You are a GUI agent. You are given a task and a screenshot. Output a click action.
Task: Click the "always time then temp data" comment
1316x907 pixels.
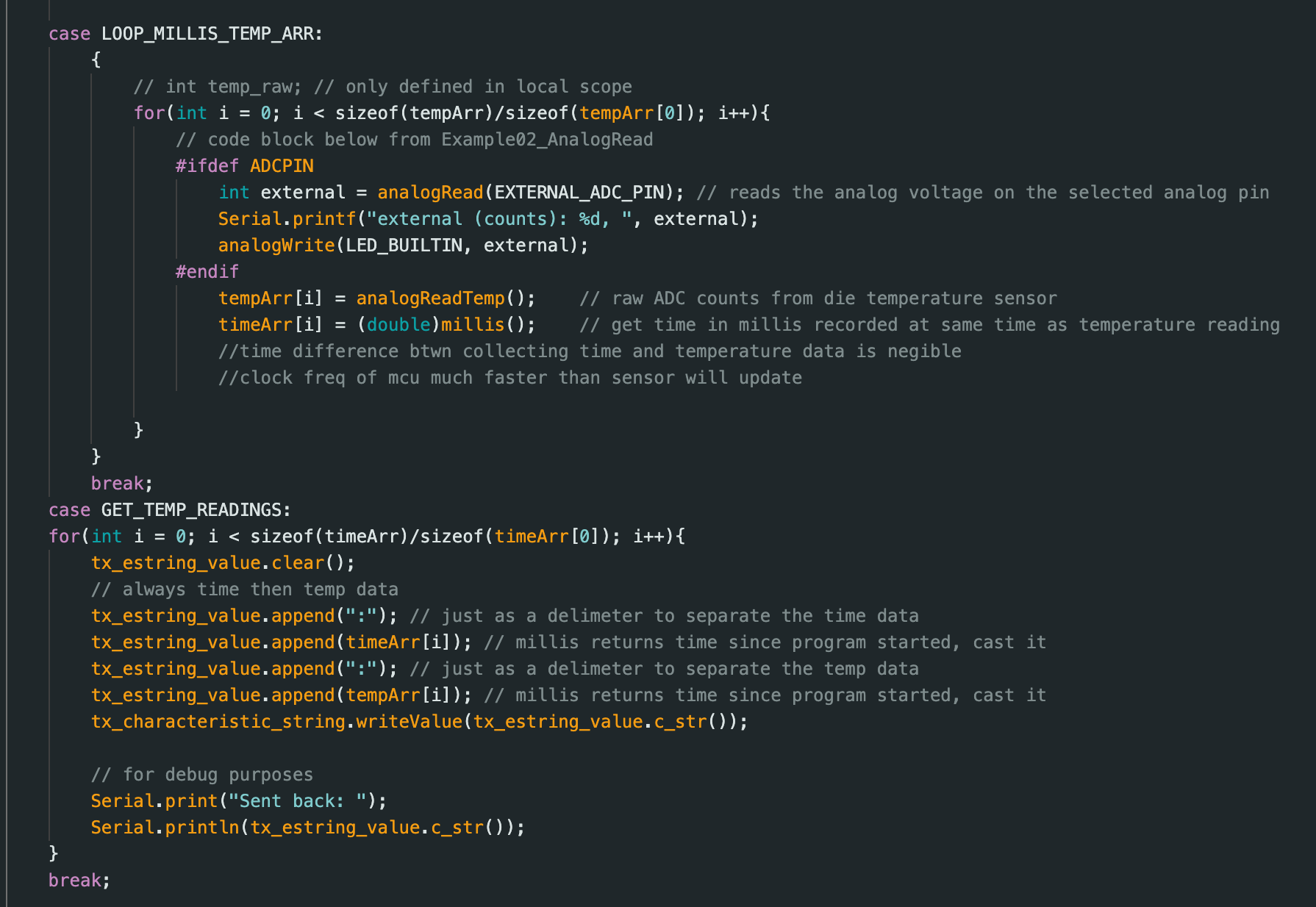(244, 589)
